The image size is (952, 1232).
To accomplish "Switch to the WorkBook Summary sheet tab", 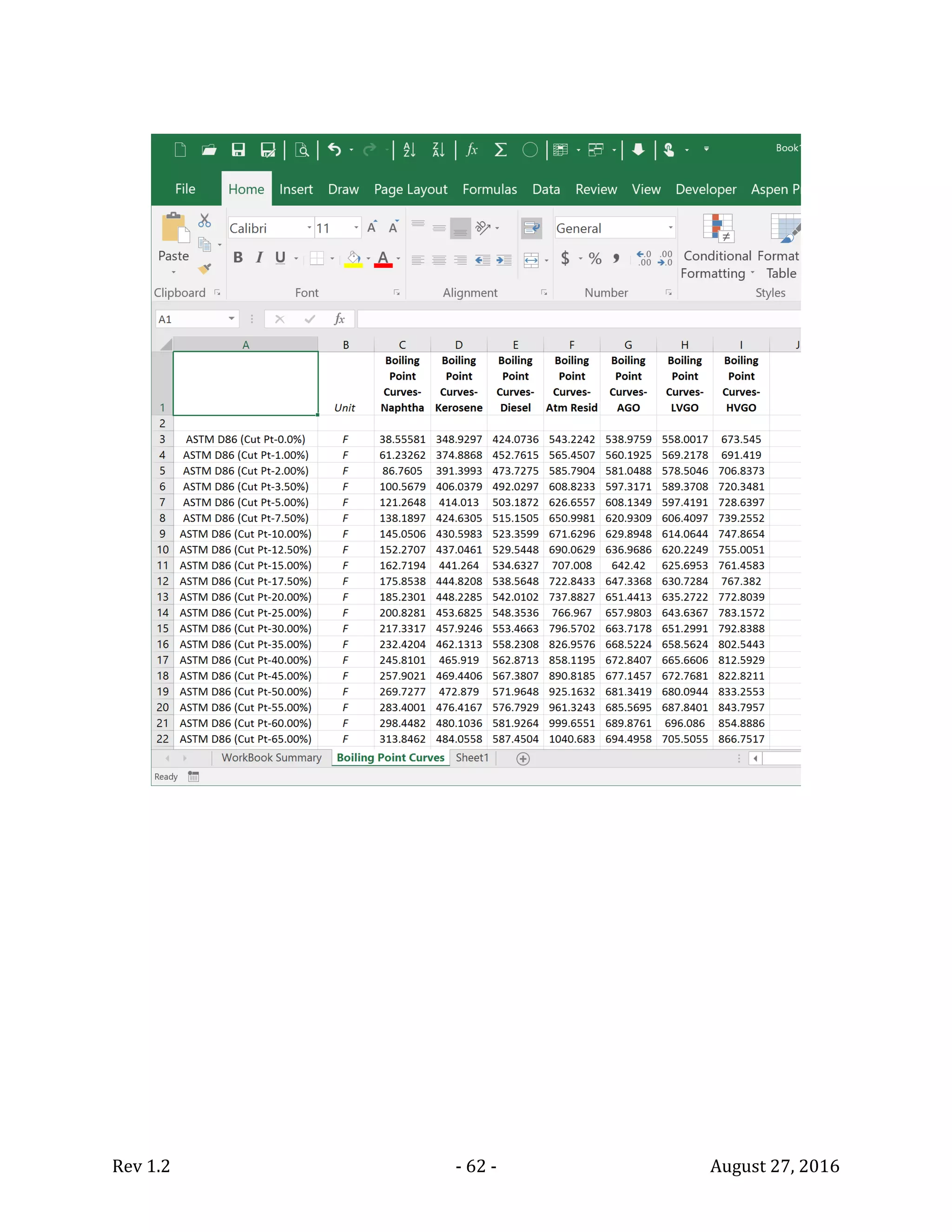I will click(x=271, y=758).
